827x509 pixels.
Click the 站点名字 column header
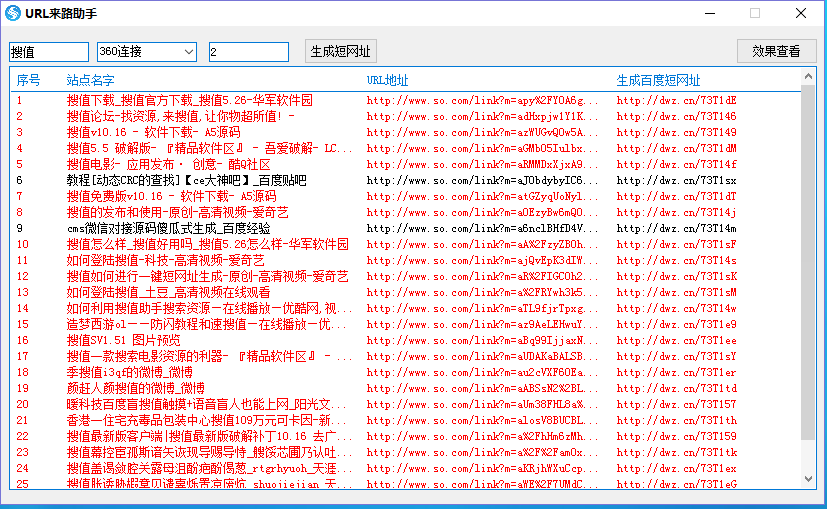point(91,80)
